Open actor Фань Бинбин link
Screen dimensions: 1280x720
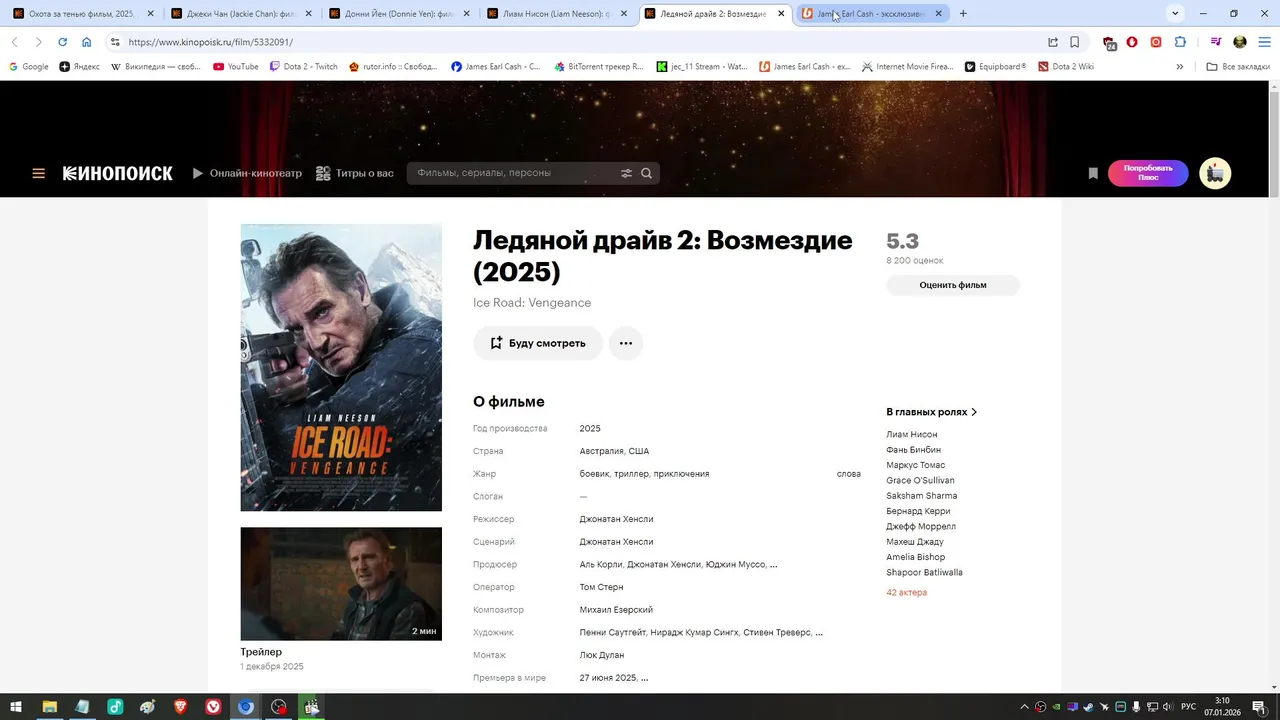tap(913, 450)
